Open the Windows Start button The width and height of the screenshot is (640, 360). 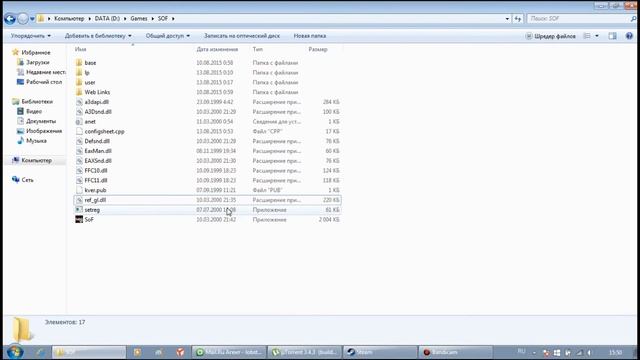pos(15,352)
